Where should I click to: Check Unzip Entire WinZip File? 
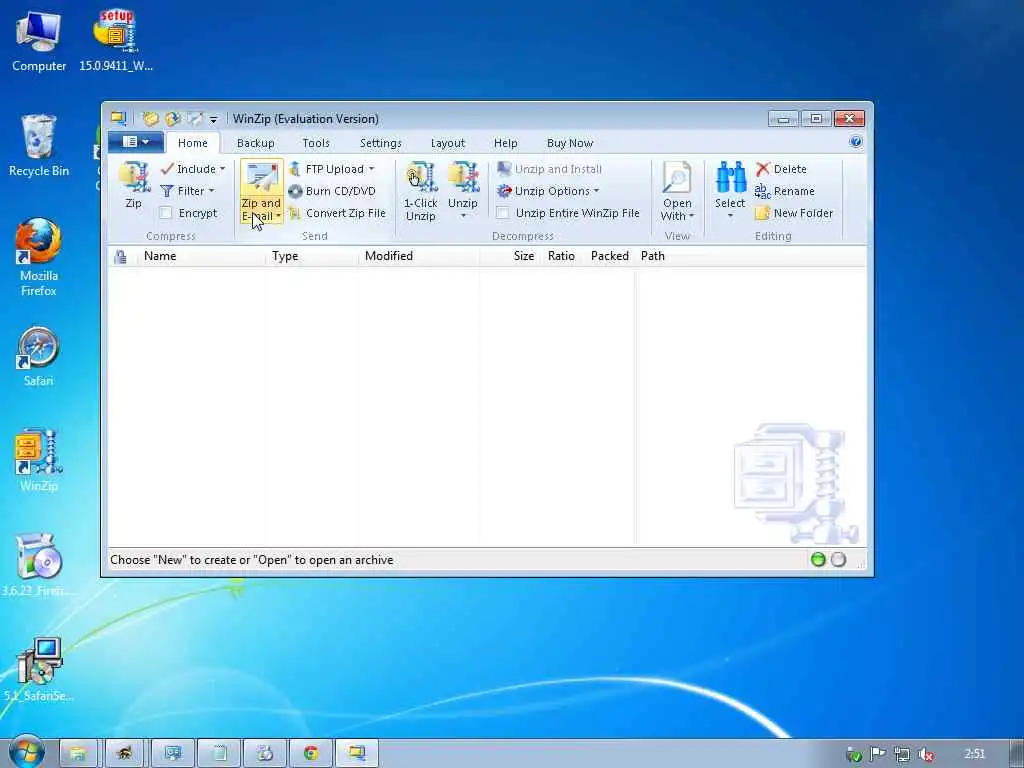[x=503, y=213]
